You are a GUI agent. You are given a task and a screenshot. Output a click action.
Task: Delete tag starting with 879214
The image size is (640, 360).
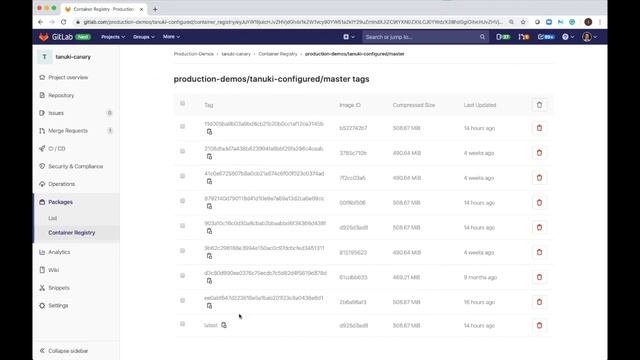point(539,203)
